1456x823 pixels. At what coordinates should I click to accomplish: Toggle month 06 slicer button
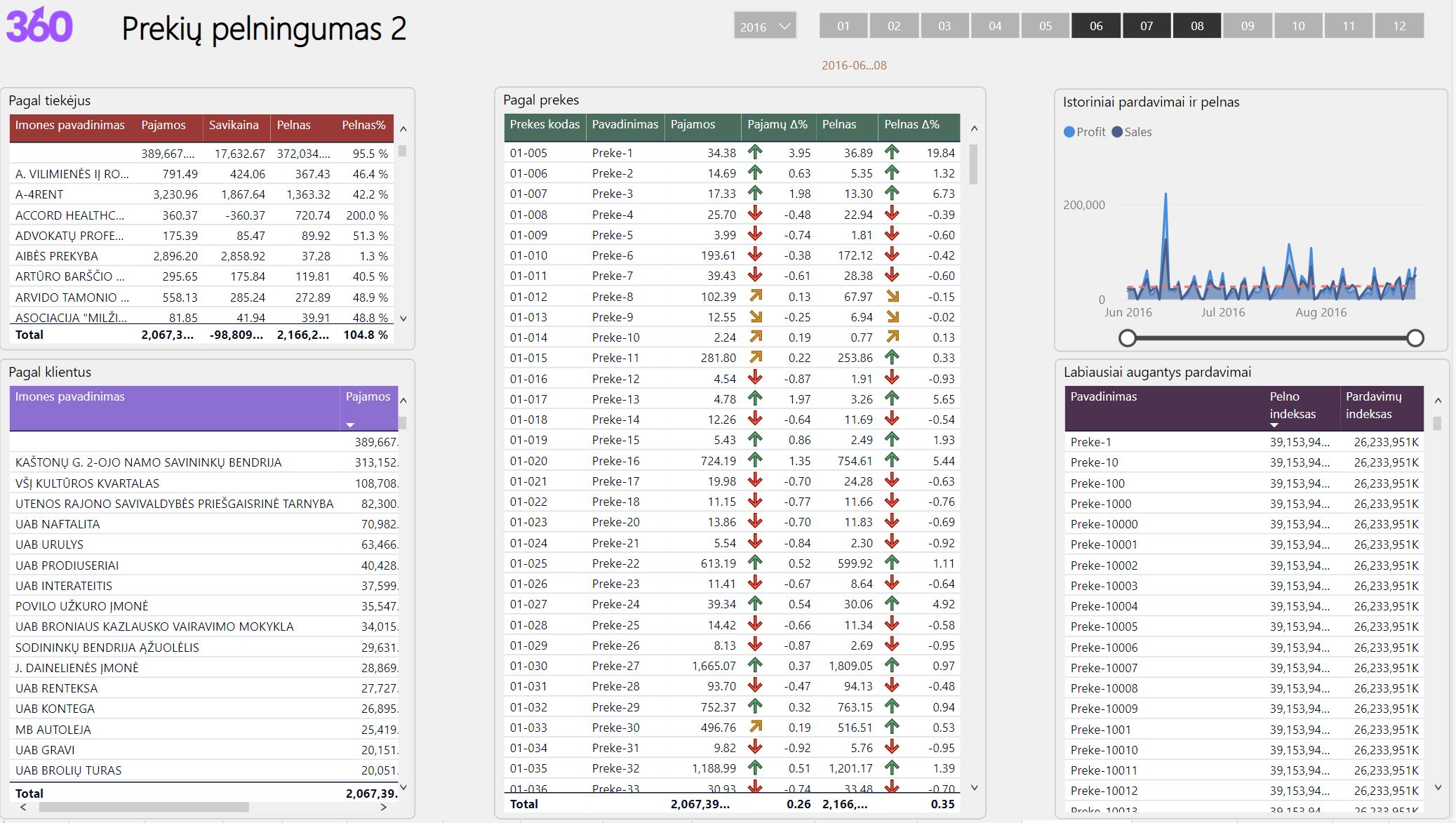point(1095,26)
